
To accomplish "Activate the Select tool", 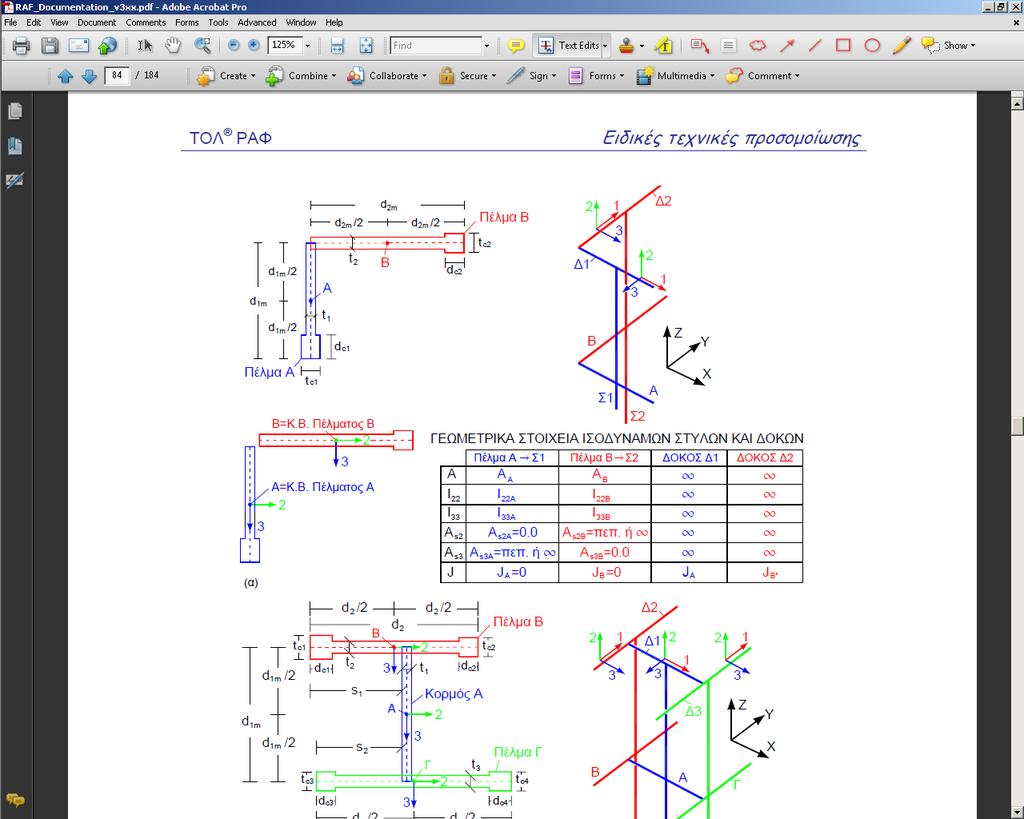I will [145, 46].
